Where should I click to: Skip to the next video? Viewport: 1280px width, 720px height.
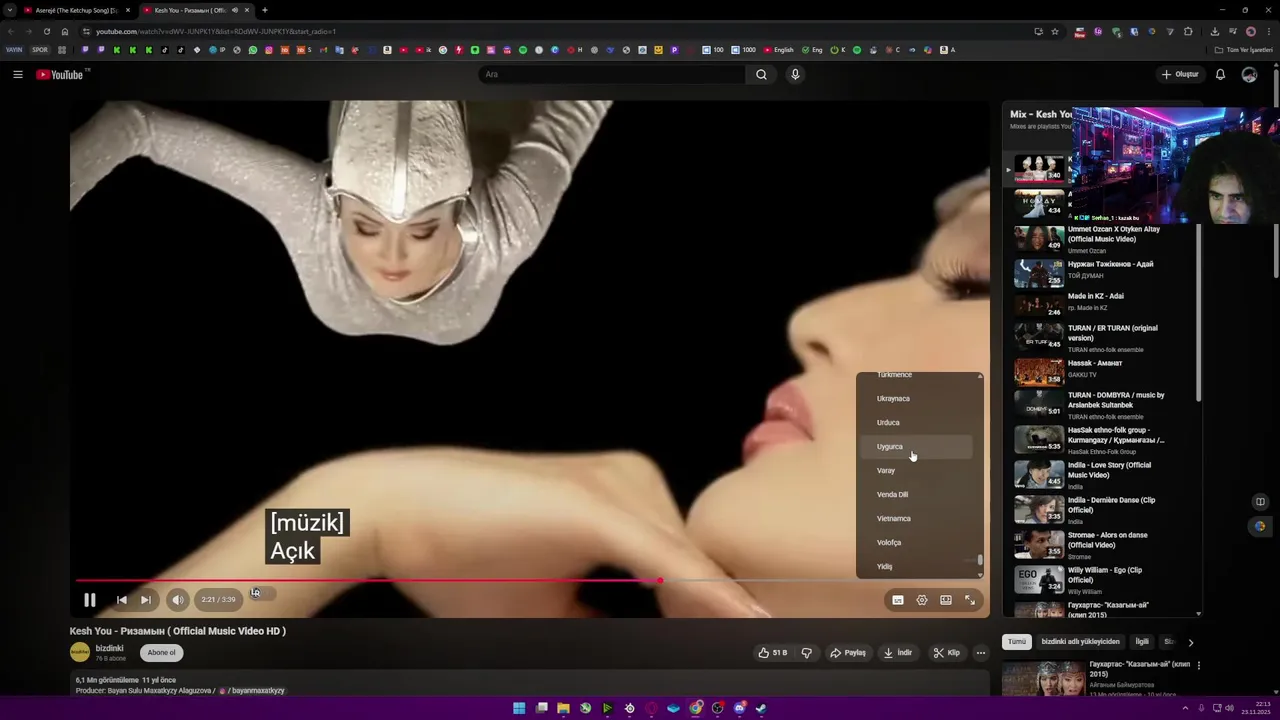(x=145, y=600)
